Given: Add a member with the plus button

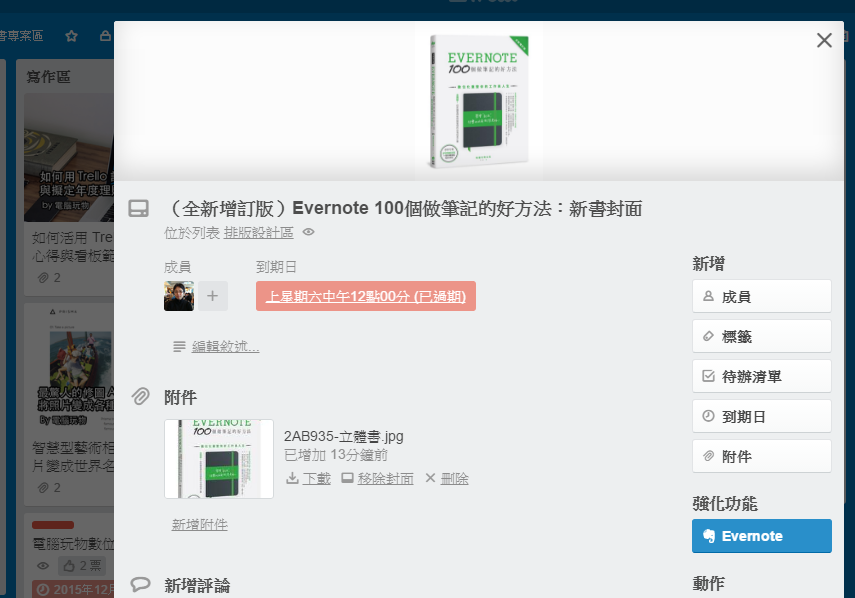Looking at the screenshot, I should [x=213, y=296].
